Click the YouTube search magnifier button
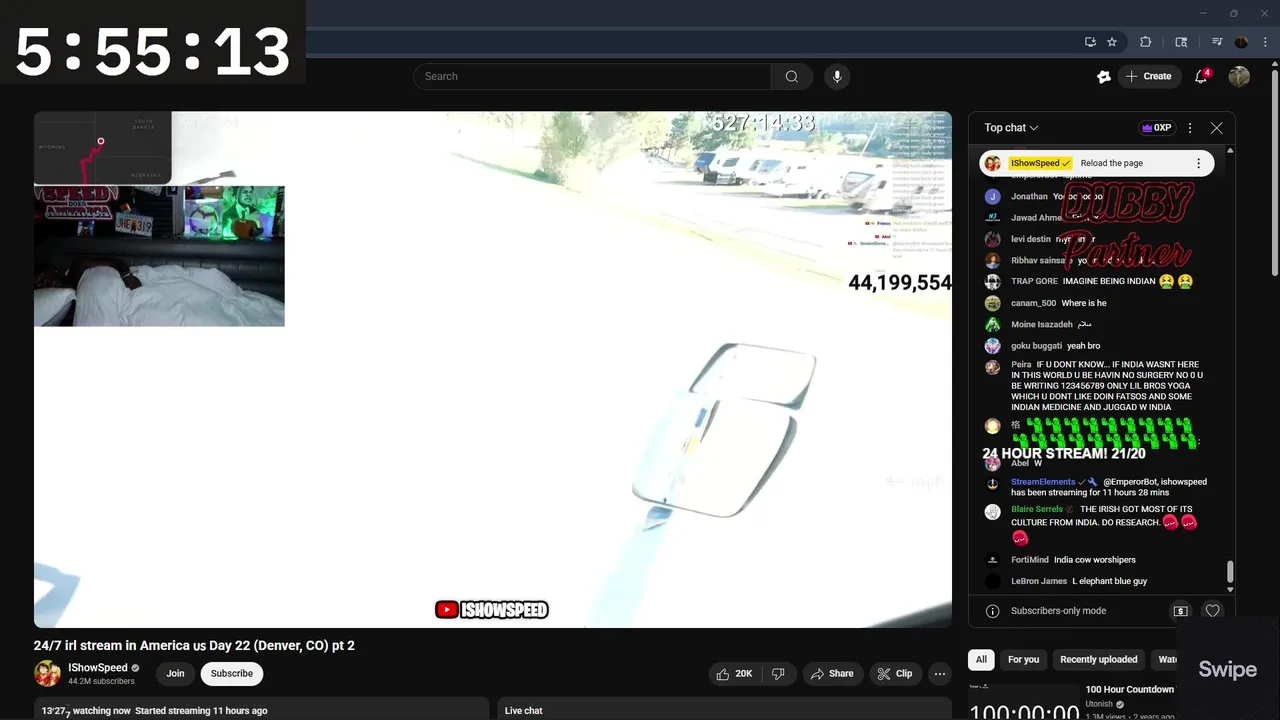Viewport: 1280px width, 720px height. [x=791, y=76]
